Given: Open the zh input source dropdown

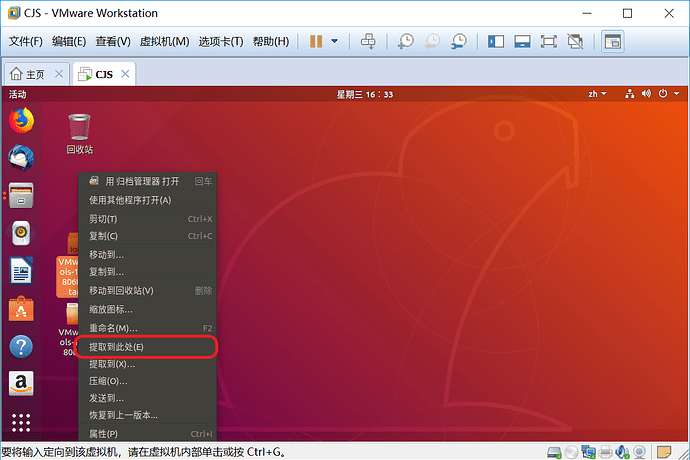Looking at the screenshot, I should click(x=597, y=94).
